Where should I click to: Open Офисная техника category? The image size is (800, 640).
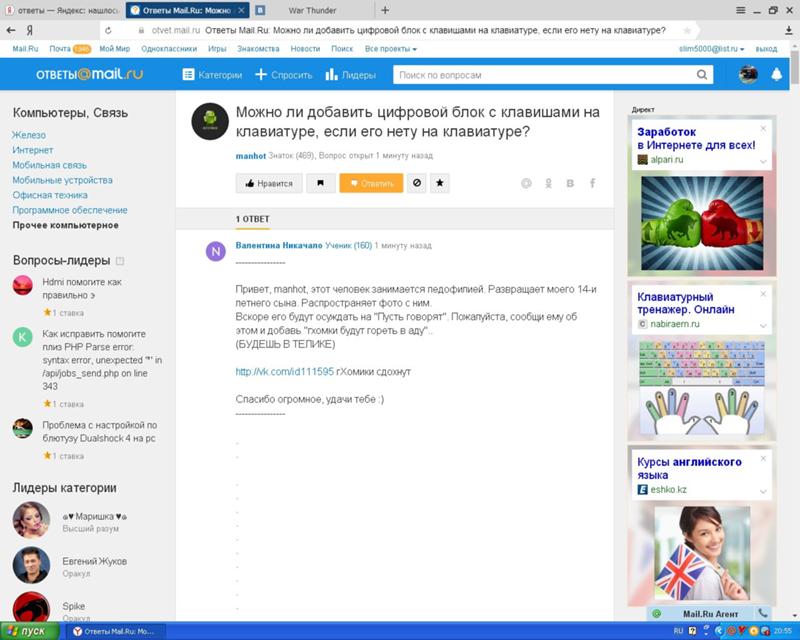click(x=50, y=195)
